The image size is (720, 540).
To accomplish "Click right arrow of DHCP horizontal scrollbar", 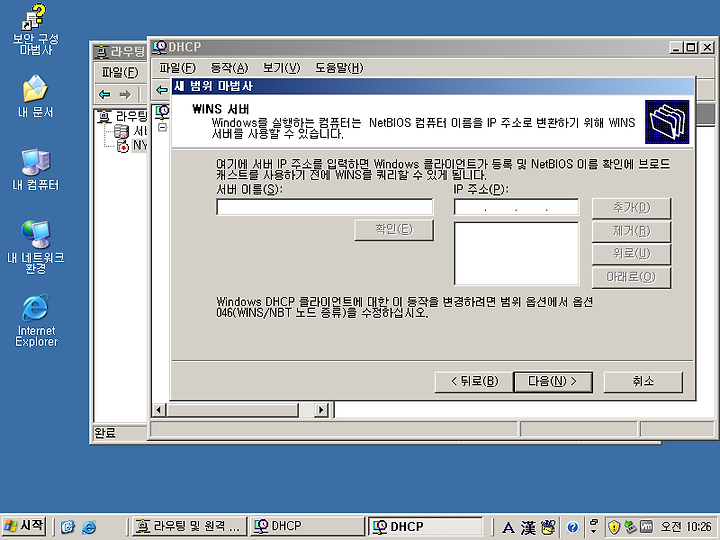I will coord(321,410).
